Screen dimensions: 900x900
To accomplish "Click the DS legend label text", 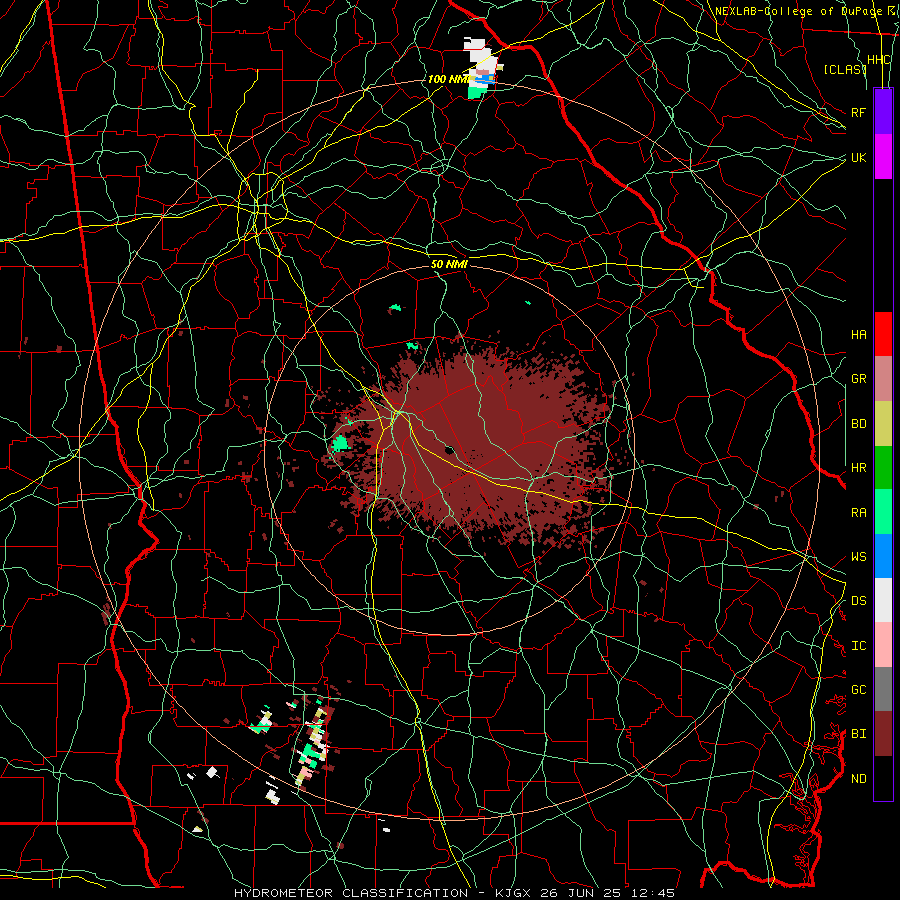I will [x=858, y=601].
